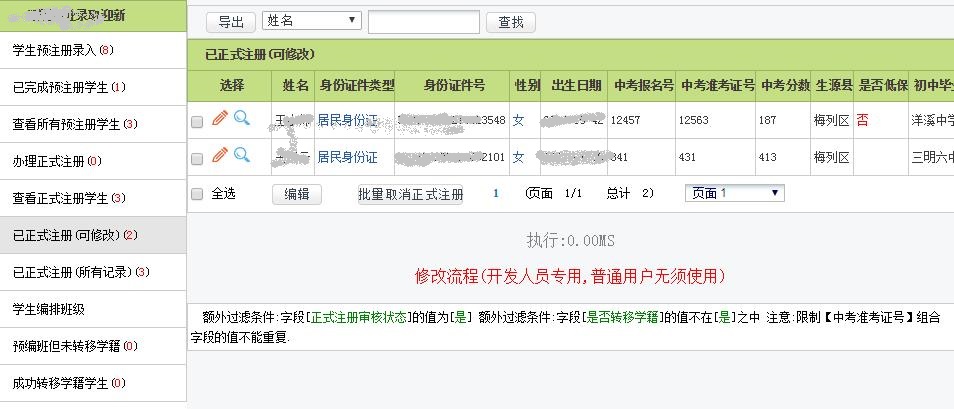954x409 pixels.
Task: Click 居民身份证 in the row with 12457
Action: (347, 121)
